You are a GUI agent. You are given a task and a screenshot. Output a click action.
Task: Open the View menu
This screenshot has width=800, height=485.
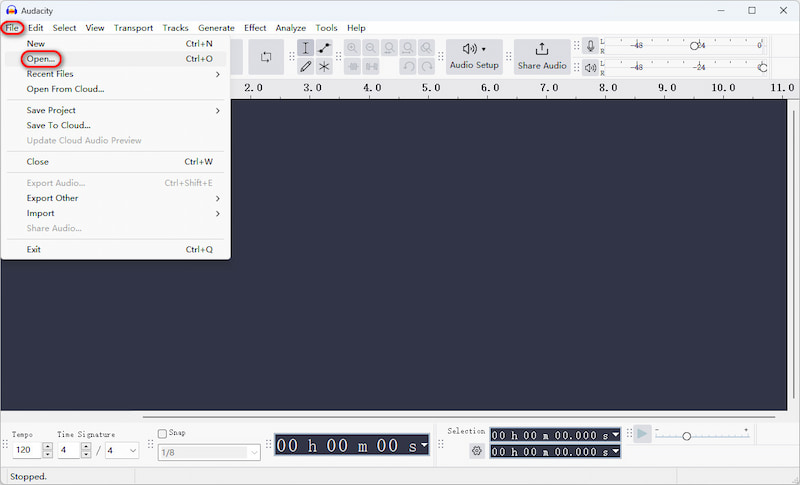point(95,28)
